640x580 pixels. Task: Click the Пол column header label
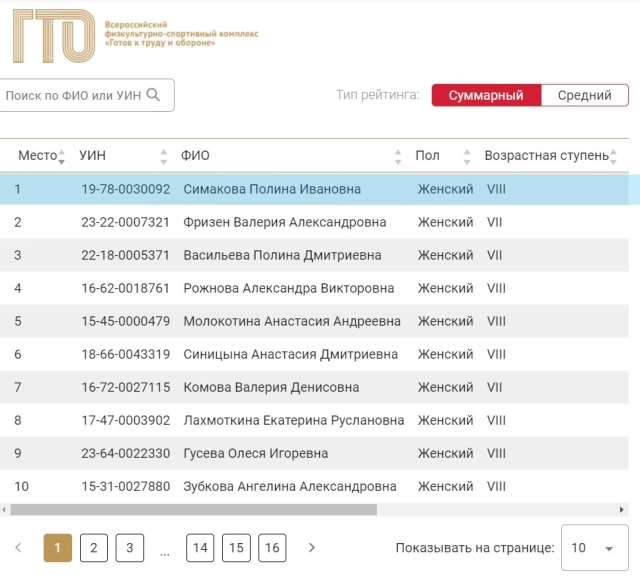click(x=427, y=156)
